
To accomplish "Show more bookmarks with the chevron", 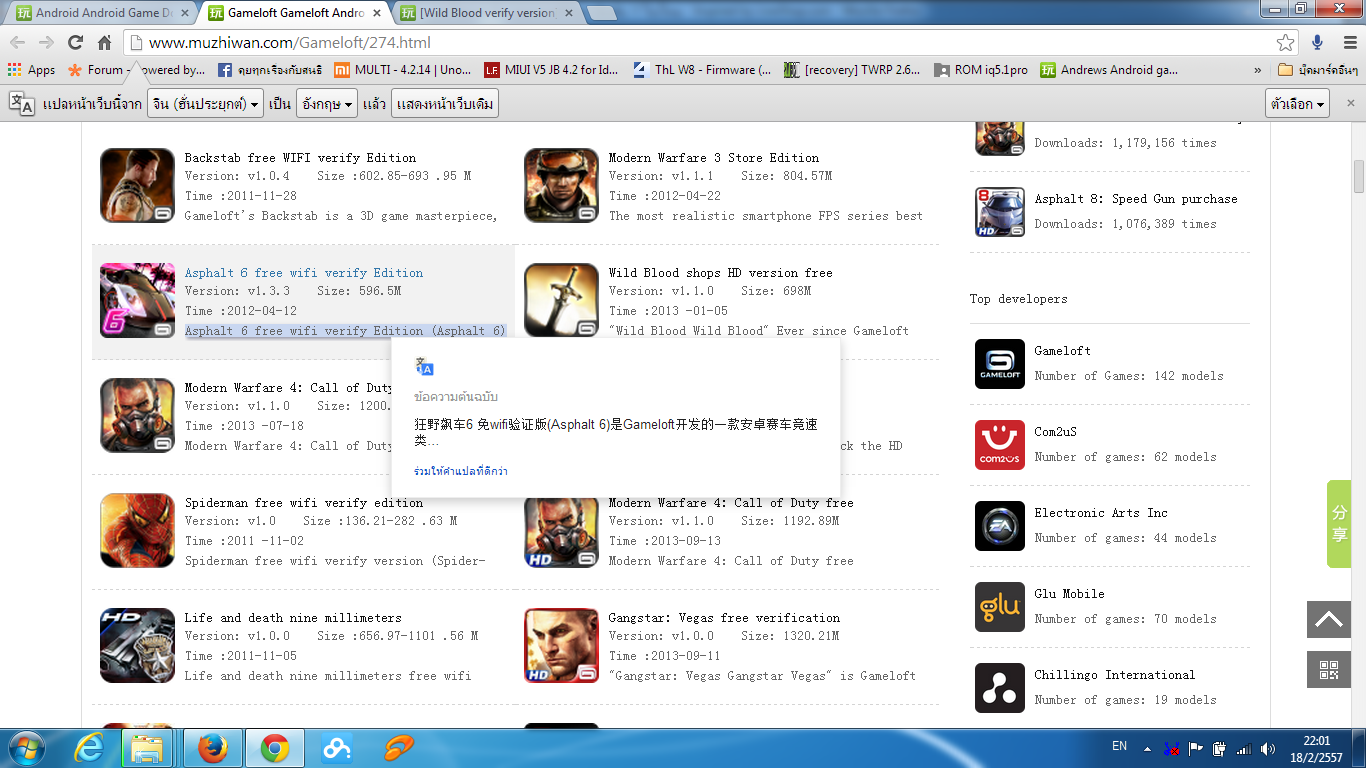I will pyautogui.click(x=1257, y=70).
